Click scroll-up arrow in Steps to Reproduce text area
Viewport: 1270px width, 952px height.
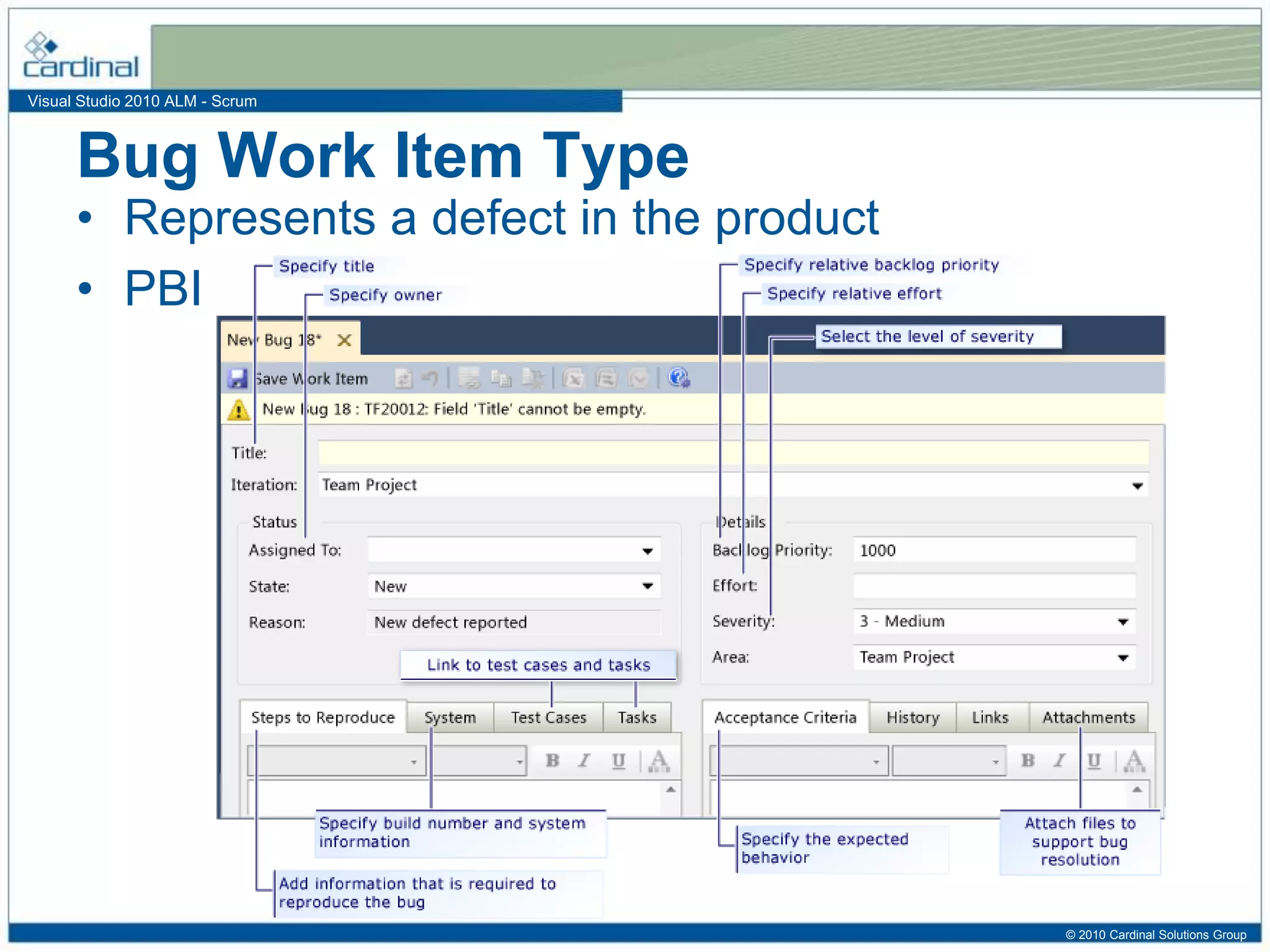[670, 790]
